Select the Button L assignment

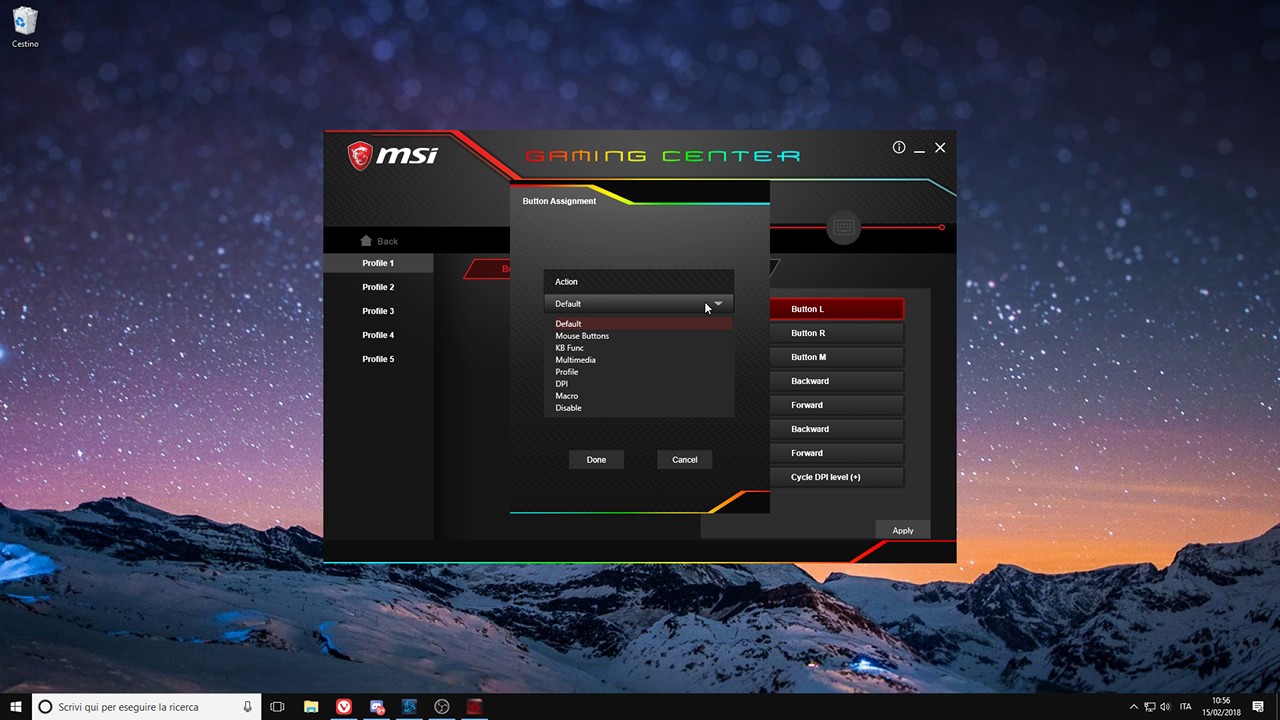pyautogui.click(x=837, y=309)
